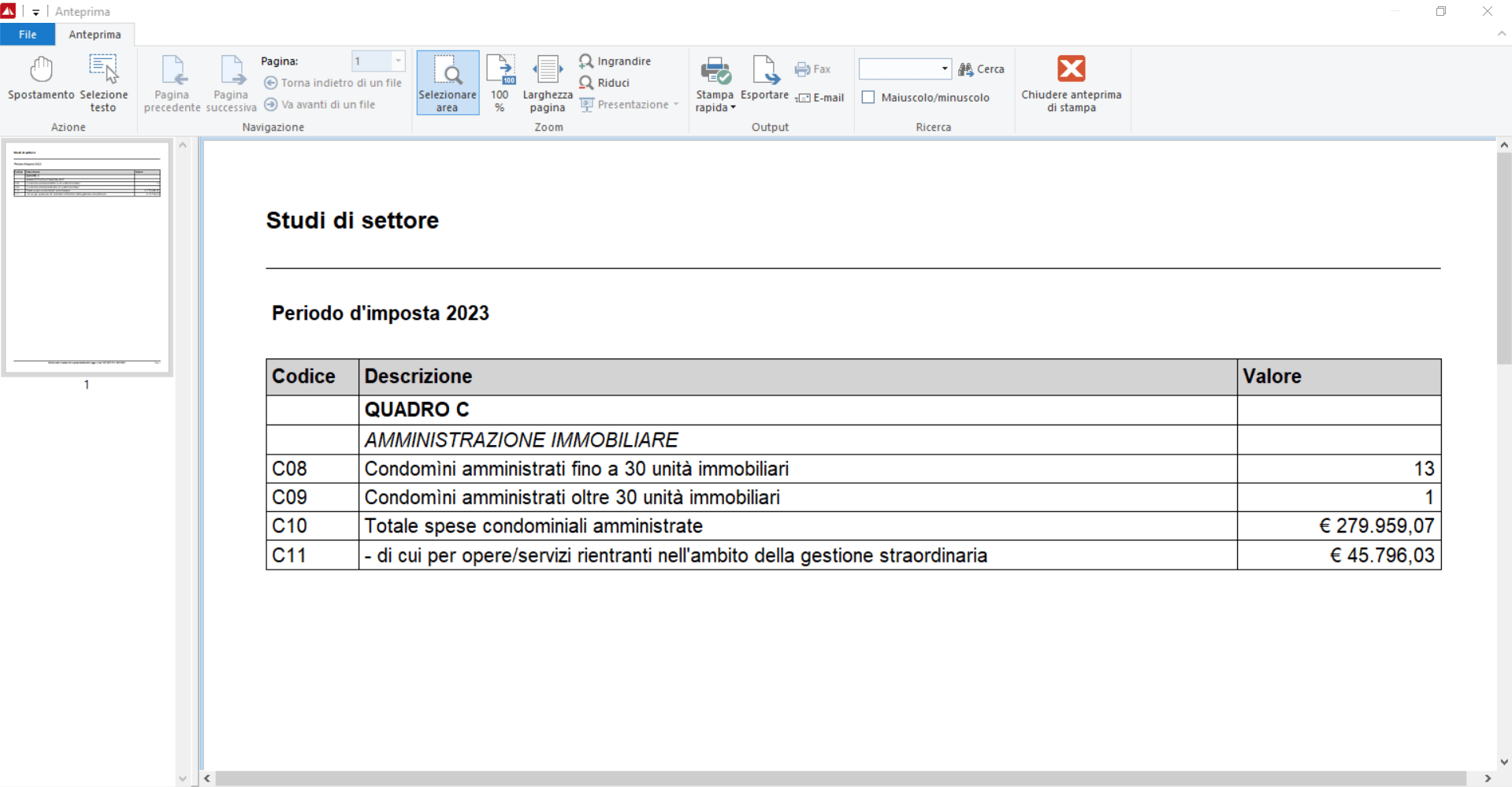Viewport: 1512px width, 787px height.
Task: Open the Pagina number dropdown
Action: 398,61
